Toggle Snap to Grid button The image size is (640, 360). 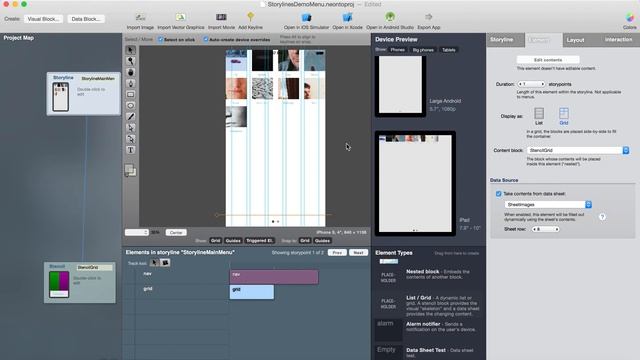(305, 240)
